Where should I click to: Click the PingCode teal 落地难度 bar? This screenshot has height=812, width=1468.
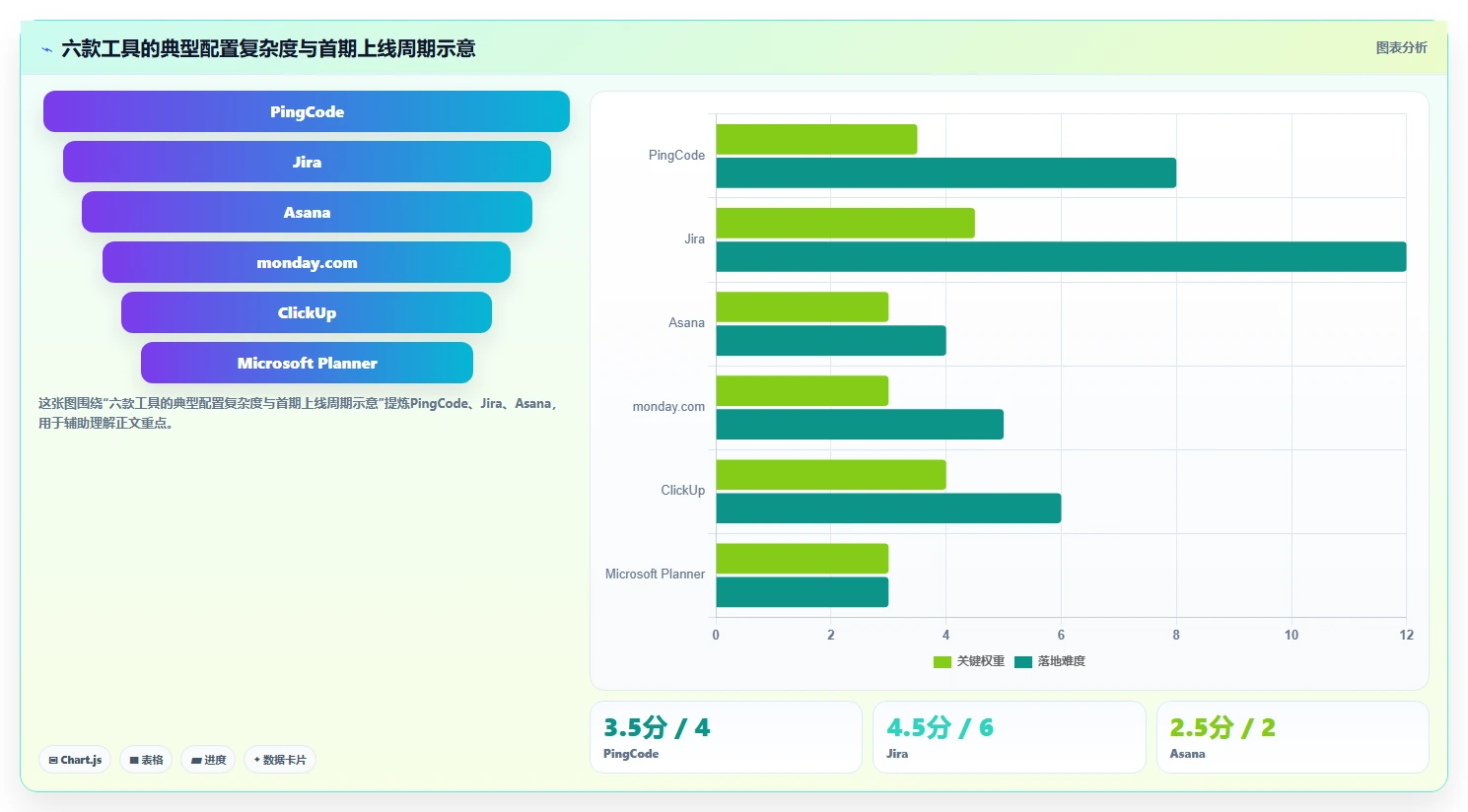point(945,172)
